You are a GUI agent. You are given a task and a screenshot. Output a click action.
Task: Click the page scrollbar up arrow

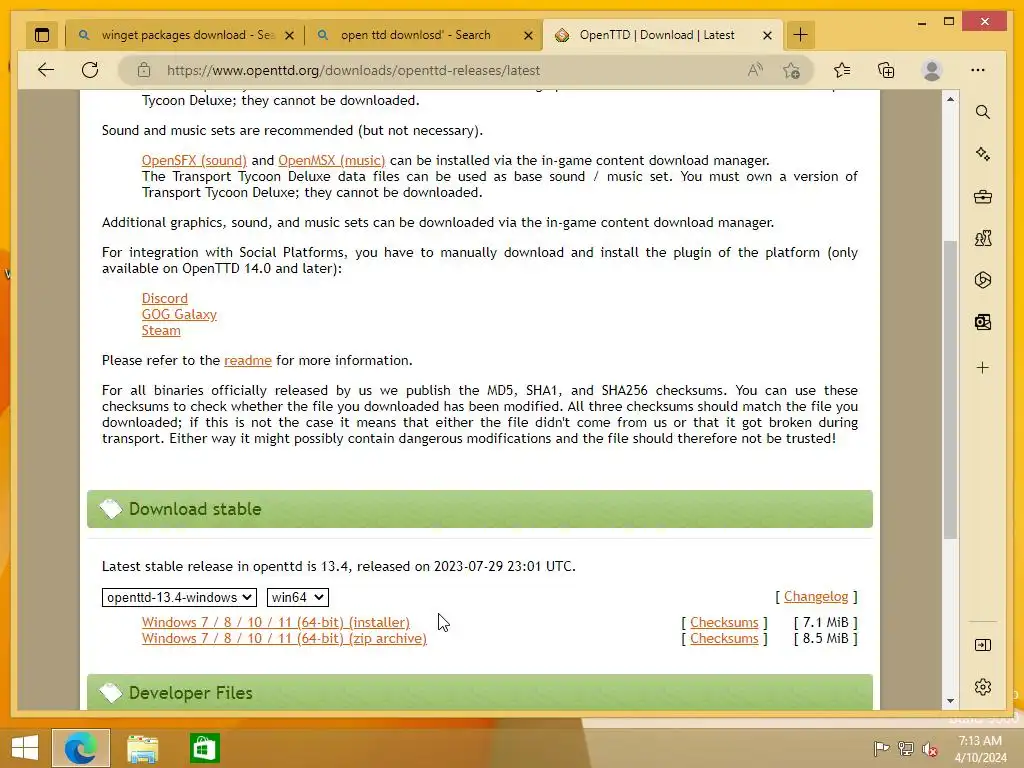(x=950, y=99)
